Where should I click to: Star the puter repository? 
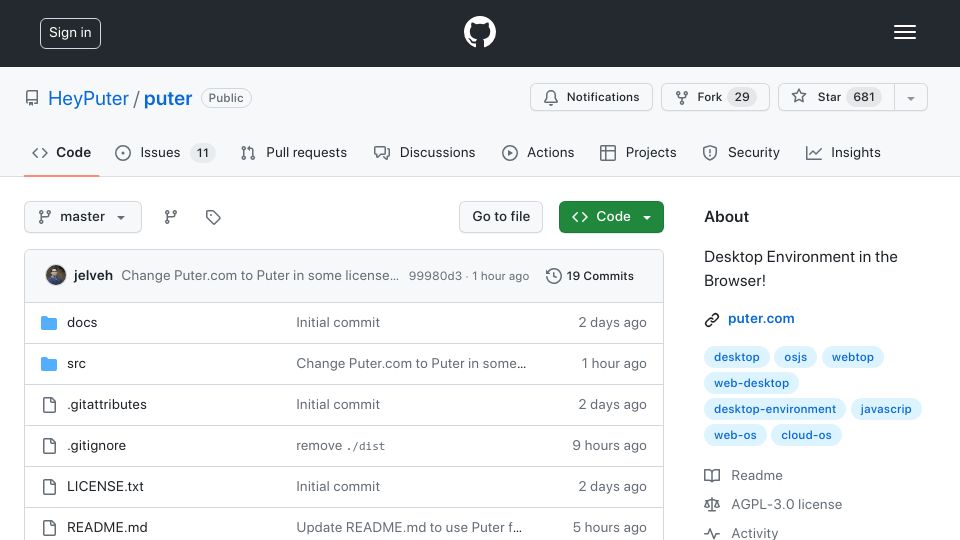[836, 97]
